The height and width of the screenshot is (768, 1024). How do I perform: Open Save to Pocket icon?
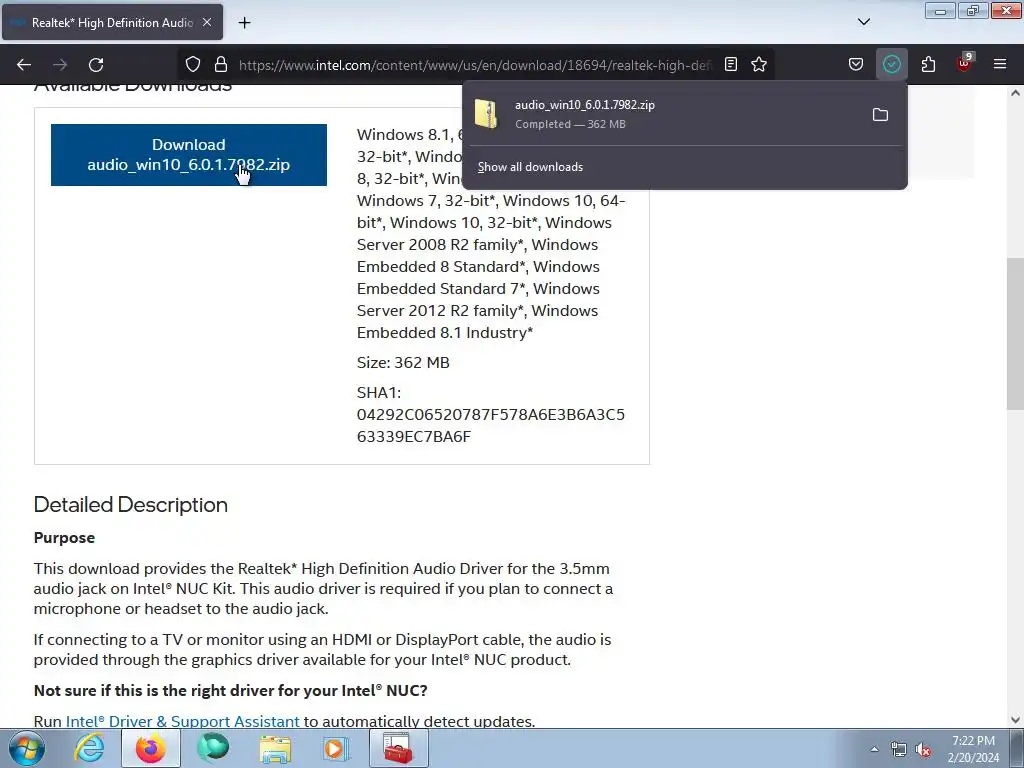pyautogui.click(x=856, y=64)
